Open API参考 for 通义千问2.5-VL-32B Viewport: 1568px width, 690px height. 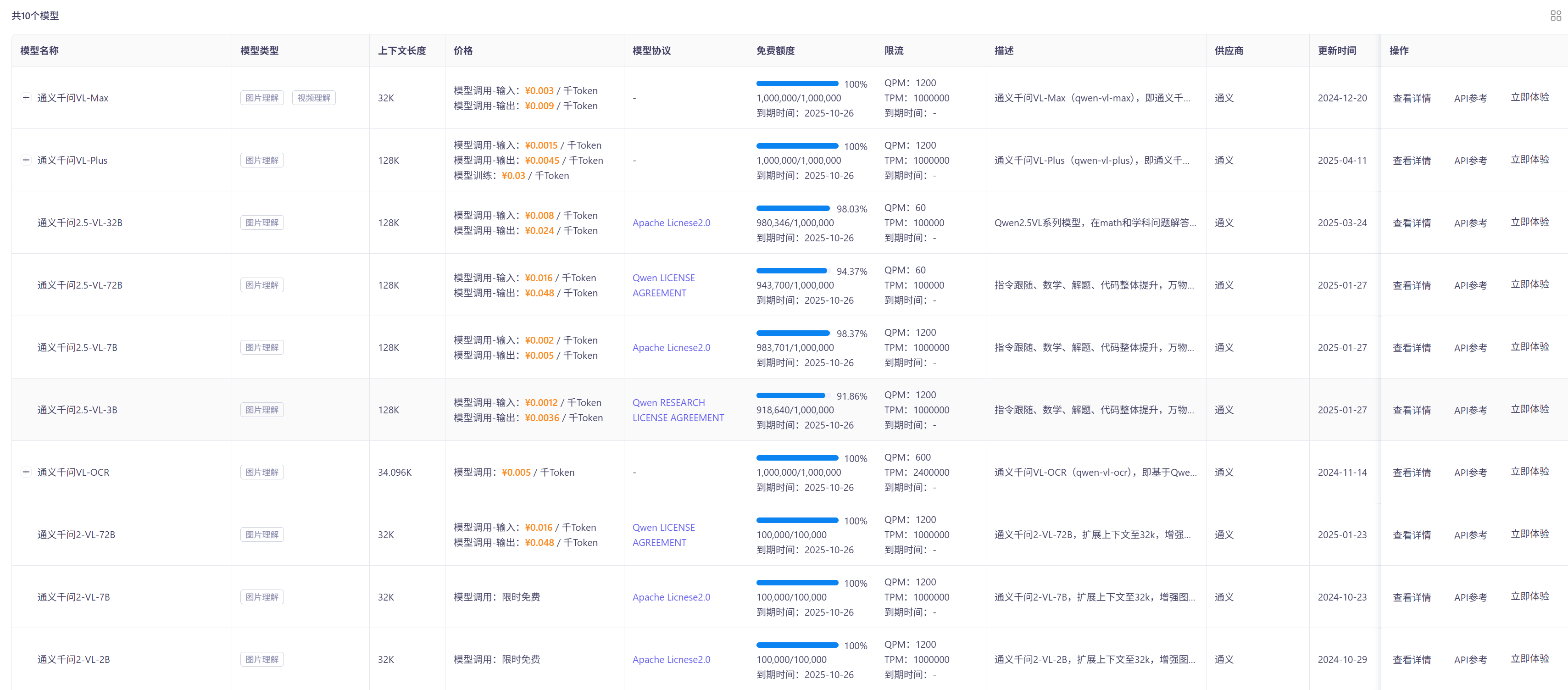point(1470,223)
